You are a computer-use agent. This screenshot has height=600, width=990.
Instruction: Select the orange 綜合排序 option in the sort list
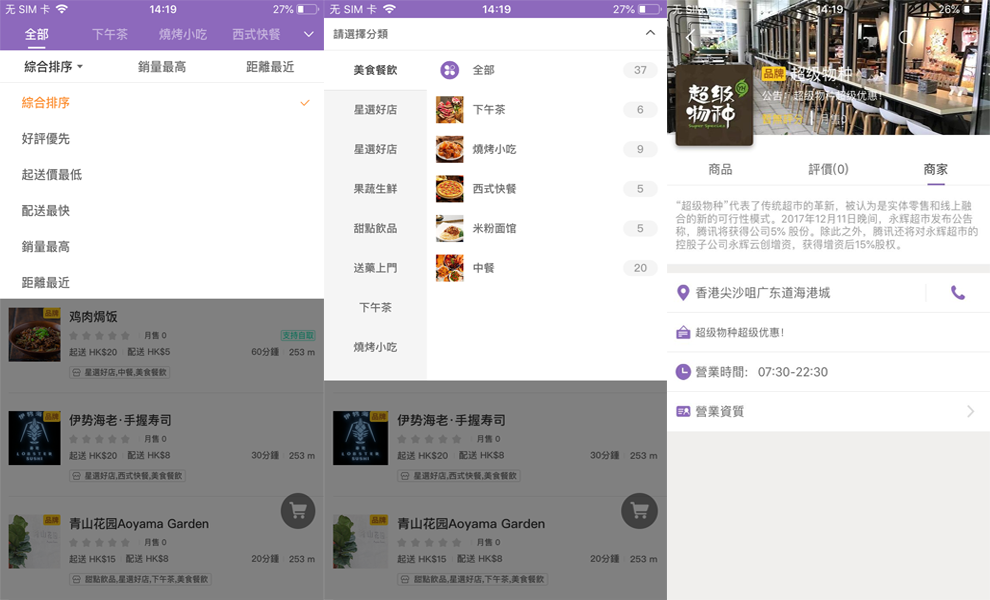point(45,102)
